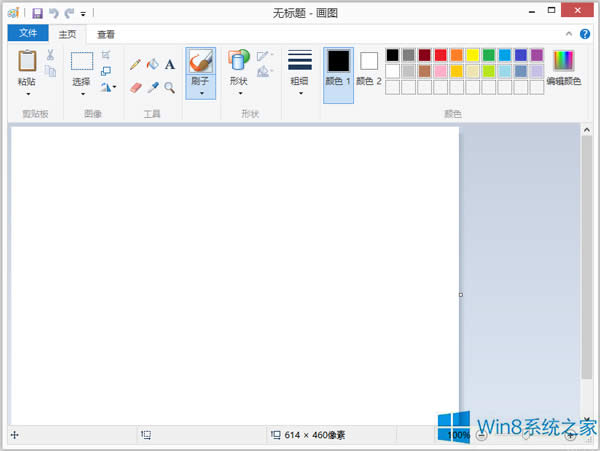Select the Text tool
Screen dimensions: 600x451
point(170,64)
